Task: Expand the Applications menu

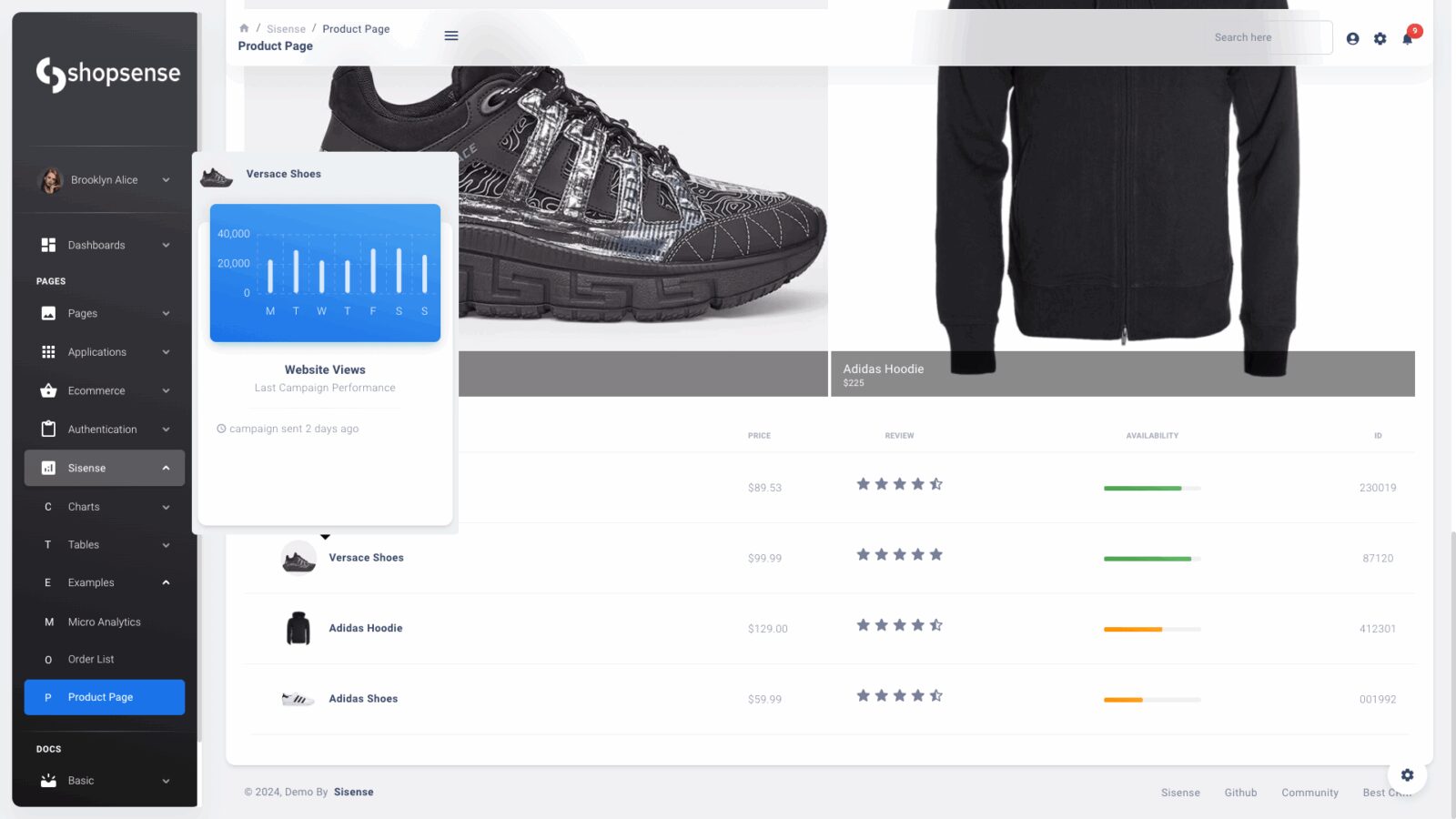Action: pyautogui.click(x=166, y=352)
